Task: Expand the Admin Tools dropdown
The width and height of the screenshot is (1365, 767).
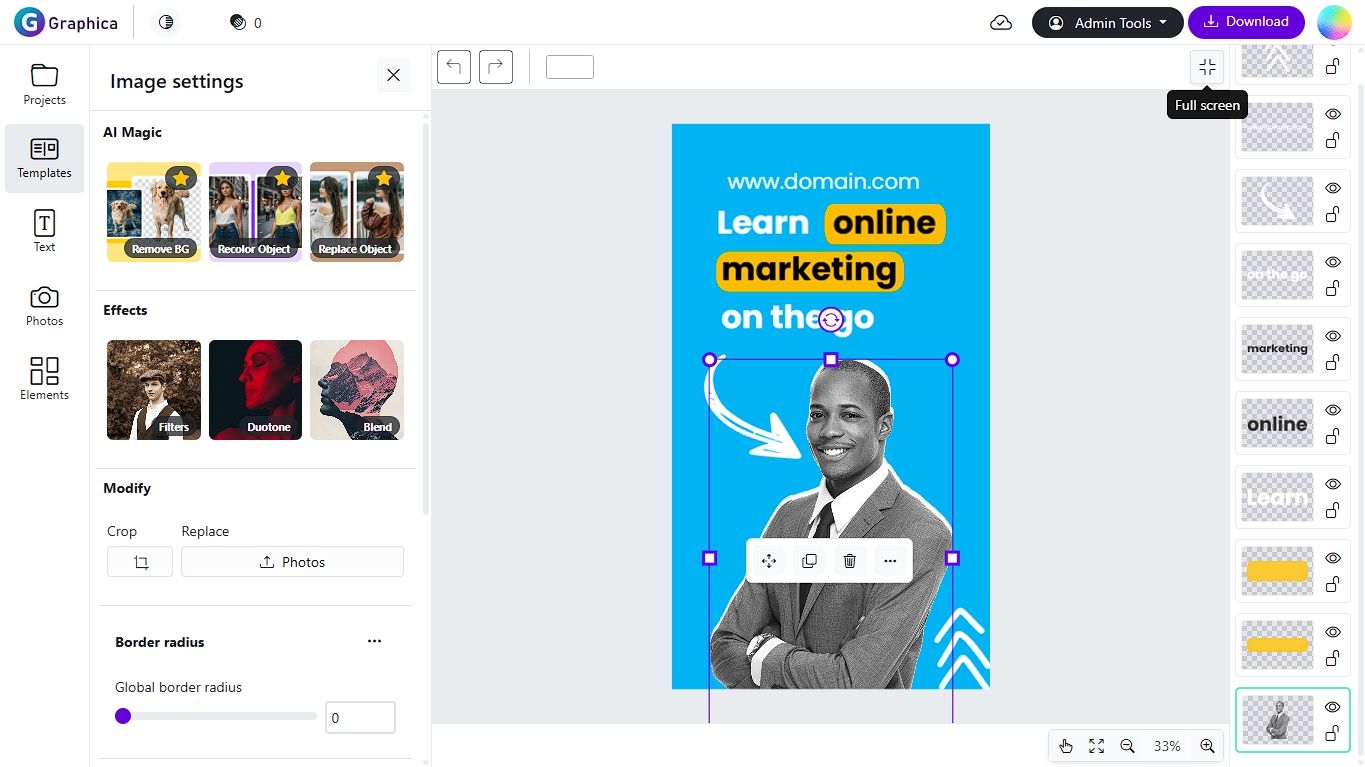Action: 1108,22
